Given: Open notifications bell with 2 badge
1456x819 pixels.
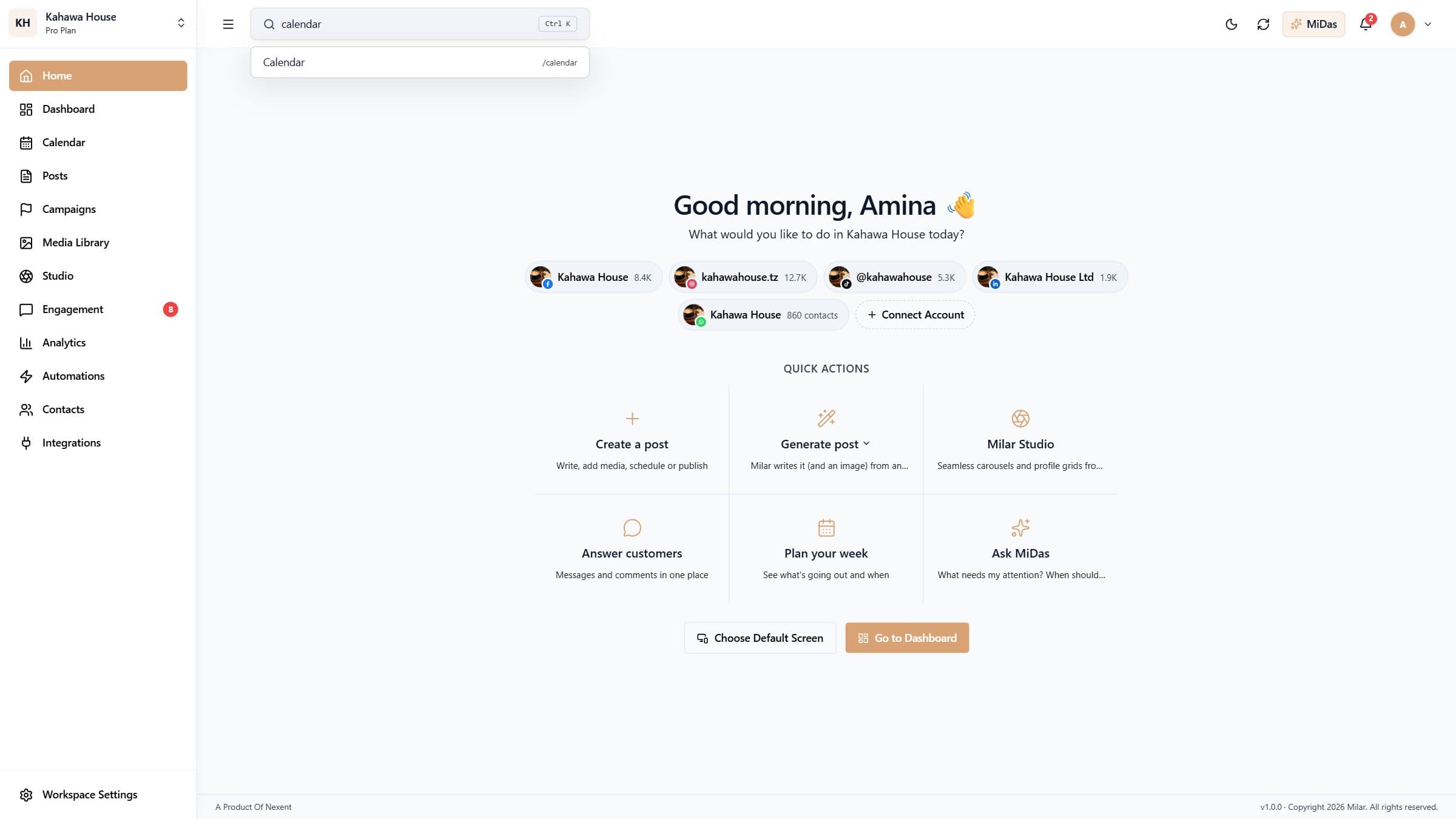Looking at the screenshot, I should pos(1366,24).
